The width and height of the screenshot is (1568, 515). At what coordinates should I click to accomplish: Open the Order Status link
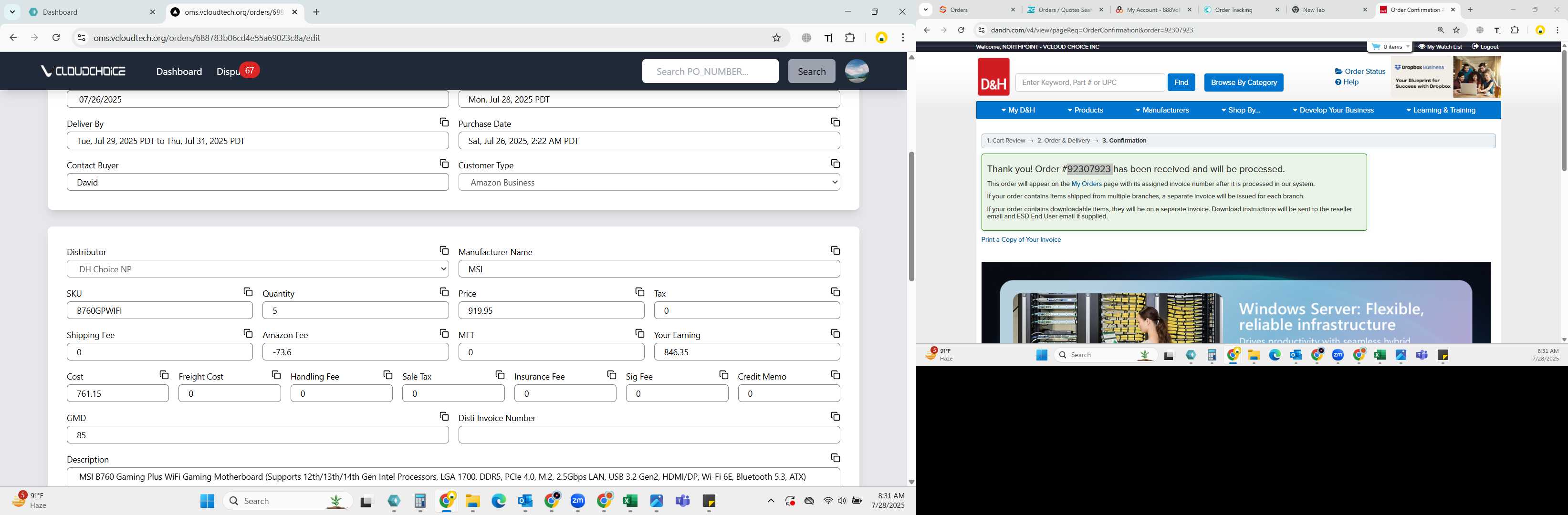[x=1360, y=72]
